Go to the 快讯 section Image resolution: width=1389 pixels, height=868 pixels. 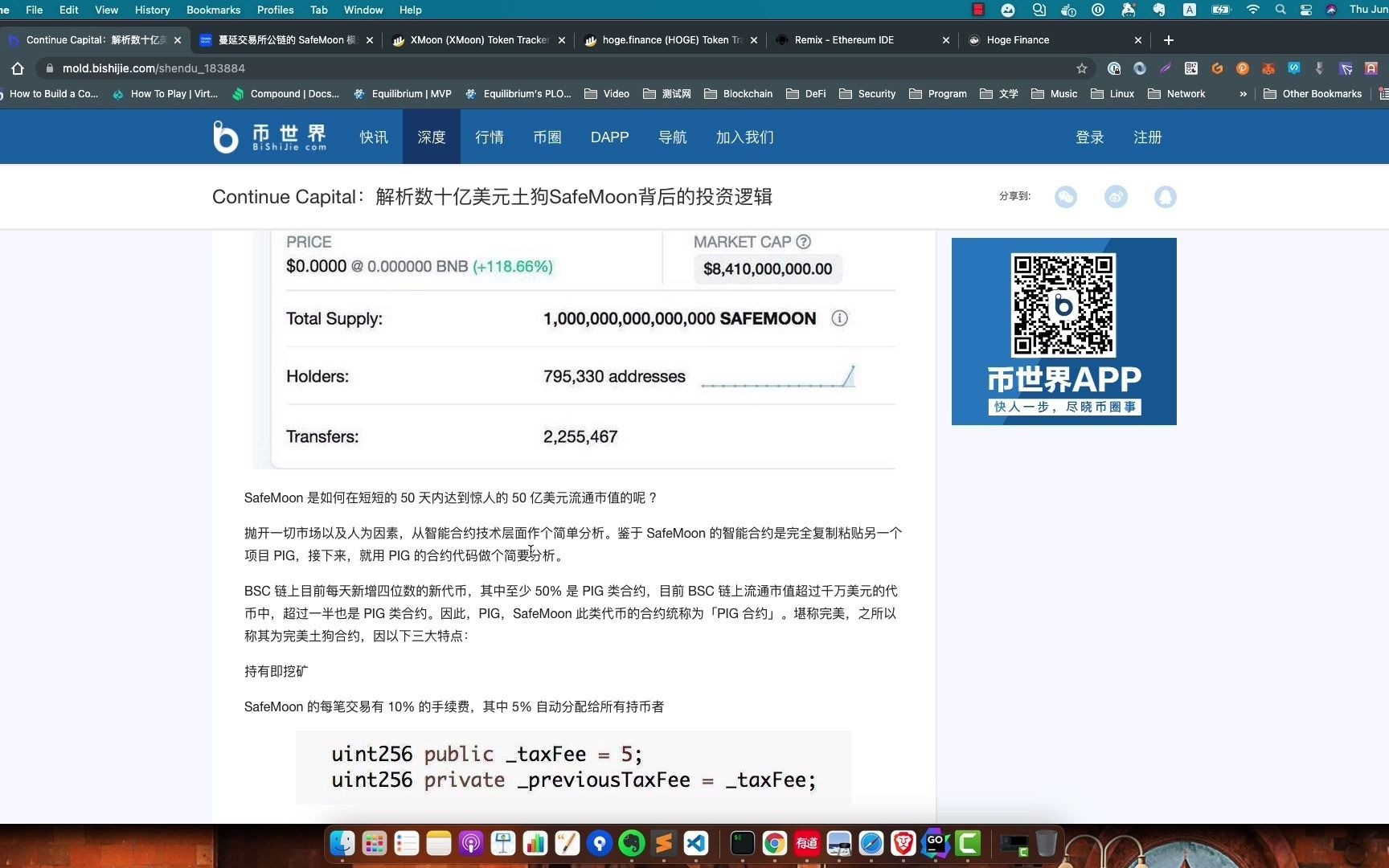374,137
